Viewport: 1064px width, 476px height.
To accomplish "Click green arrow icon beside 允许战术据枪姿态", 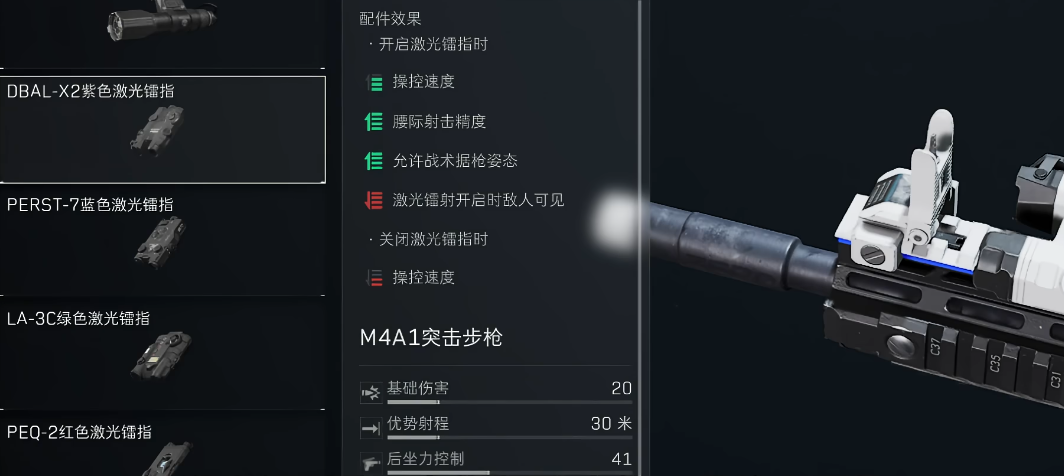I will click(374, 161).
